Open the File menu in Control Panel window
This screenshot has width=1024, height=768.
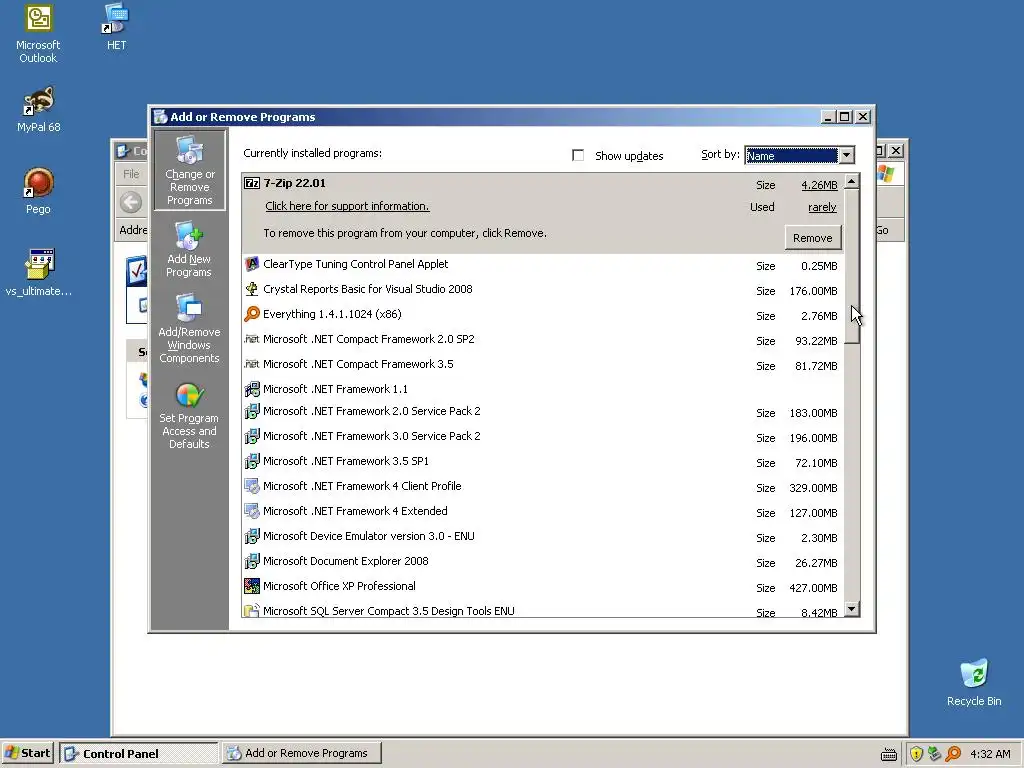click(x=131, y=174)
